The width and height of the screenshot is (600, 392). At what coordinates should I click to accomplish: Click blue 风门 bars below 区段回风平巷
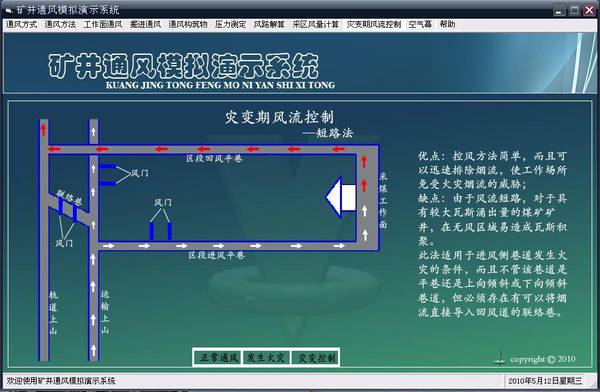tap(108, 175)
